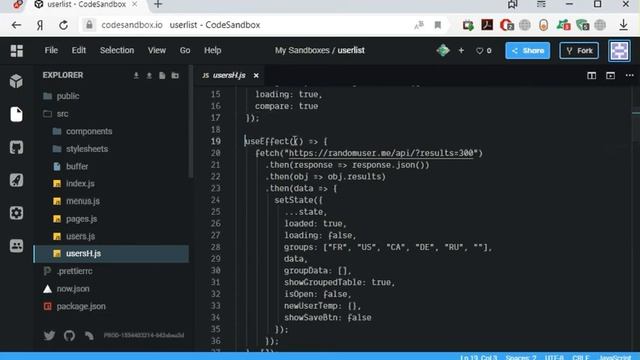Click the export download icon in Explorer
Viewport: 640px width, 360px height.
click(x=136, y=76)
